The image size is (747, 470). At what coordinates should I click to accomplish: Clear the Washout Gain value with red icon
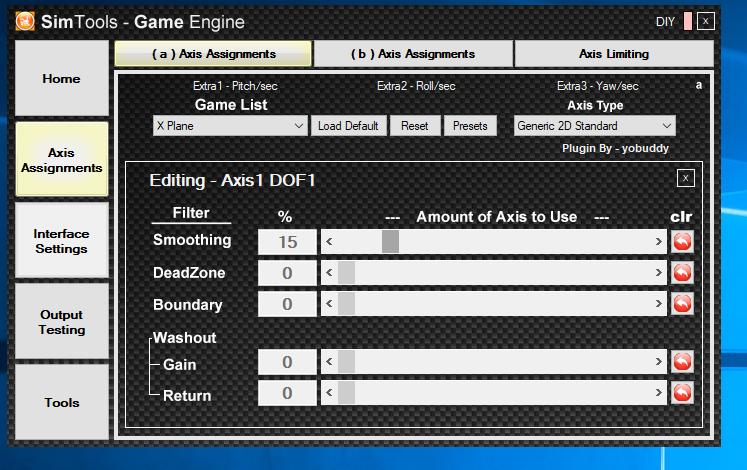click(x=682, y=362)
